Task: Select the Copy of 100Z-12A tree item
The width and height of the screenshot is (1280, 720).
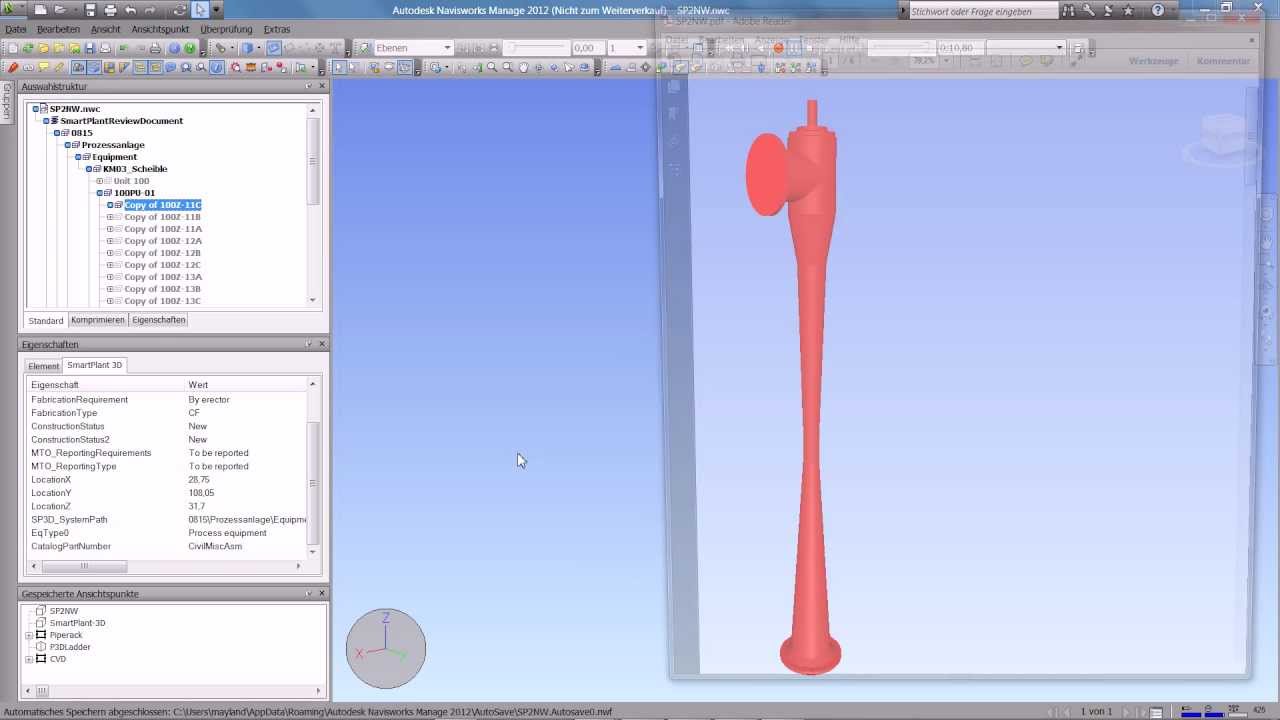Action: [x=163, y=241]
